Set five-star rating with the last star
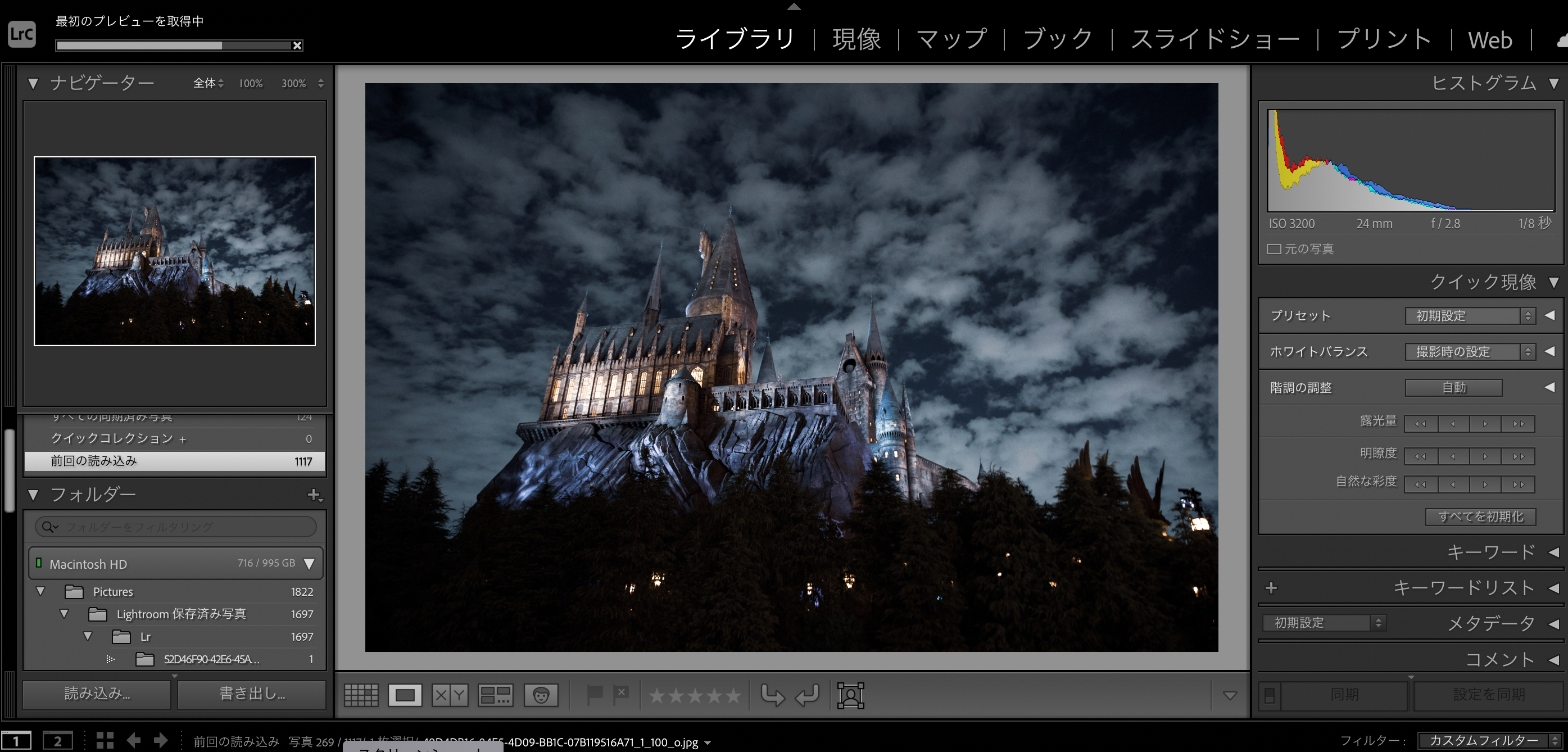The image size is (1568, 752). click(733, 695)
